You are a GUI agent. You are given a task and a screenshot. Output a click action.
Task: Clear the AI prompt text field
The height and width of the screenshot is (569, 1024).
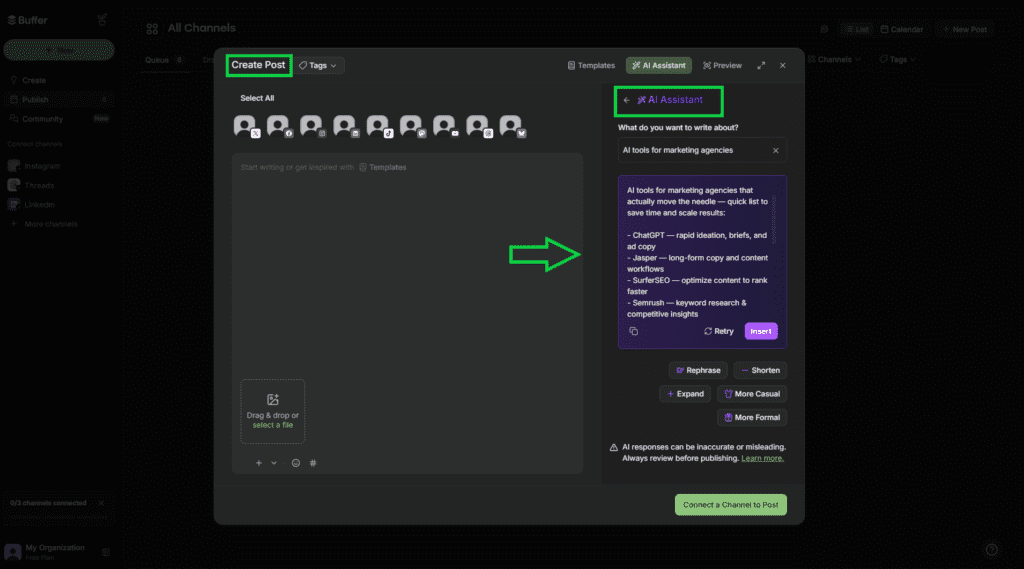click(776, 150)
